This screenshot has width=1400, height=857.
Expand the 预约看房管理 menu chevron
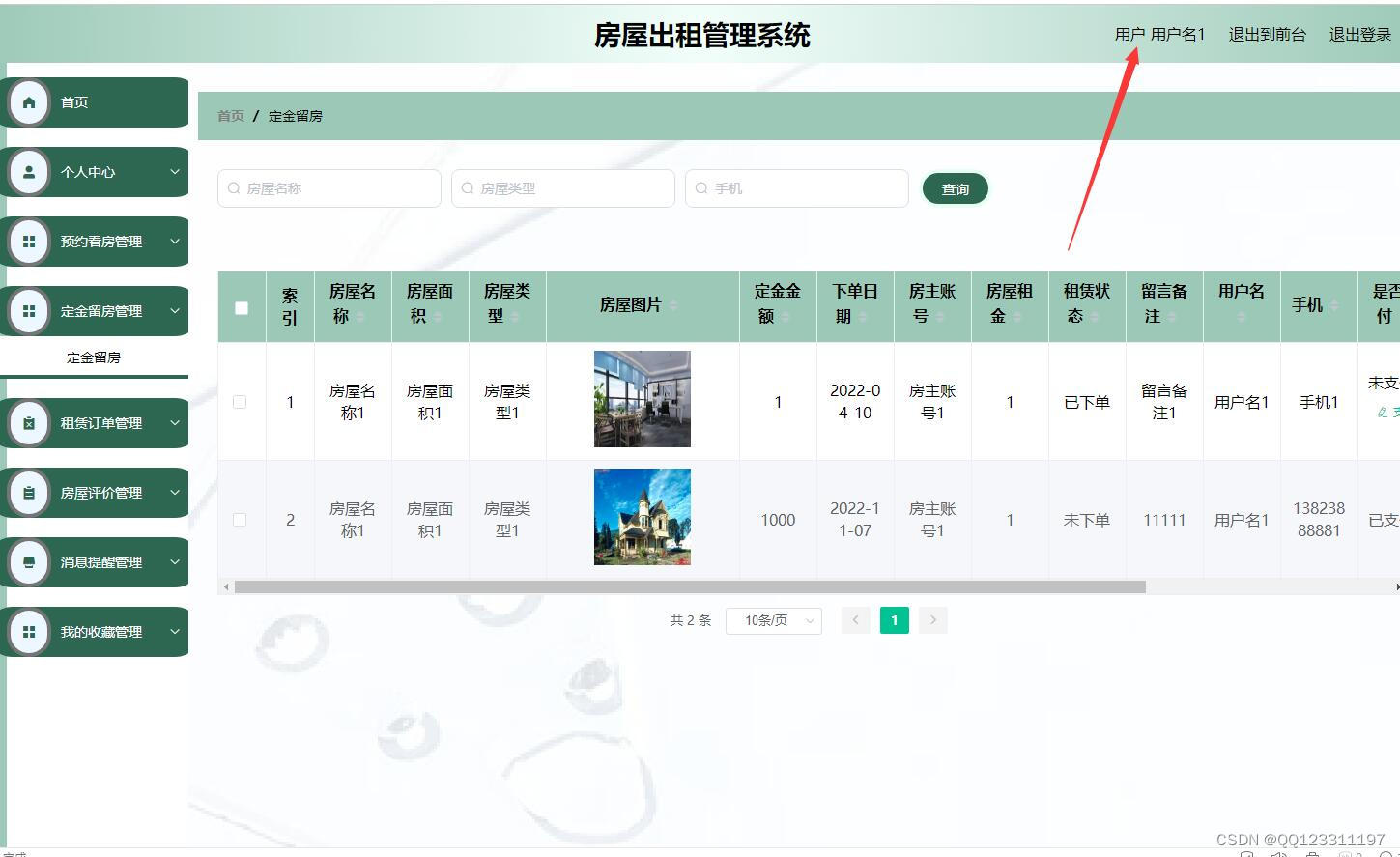(x=175, y=242)
